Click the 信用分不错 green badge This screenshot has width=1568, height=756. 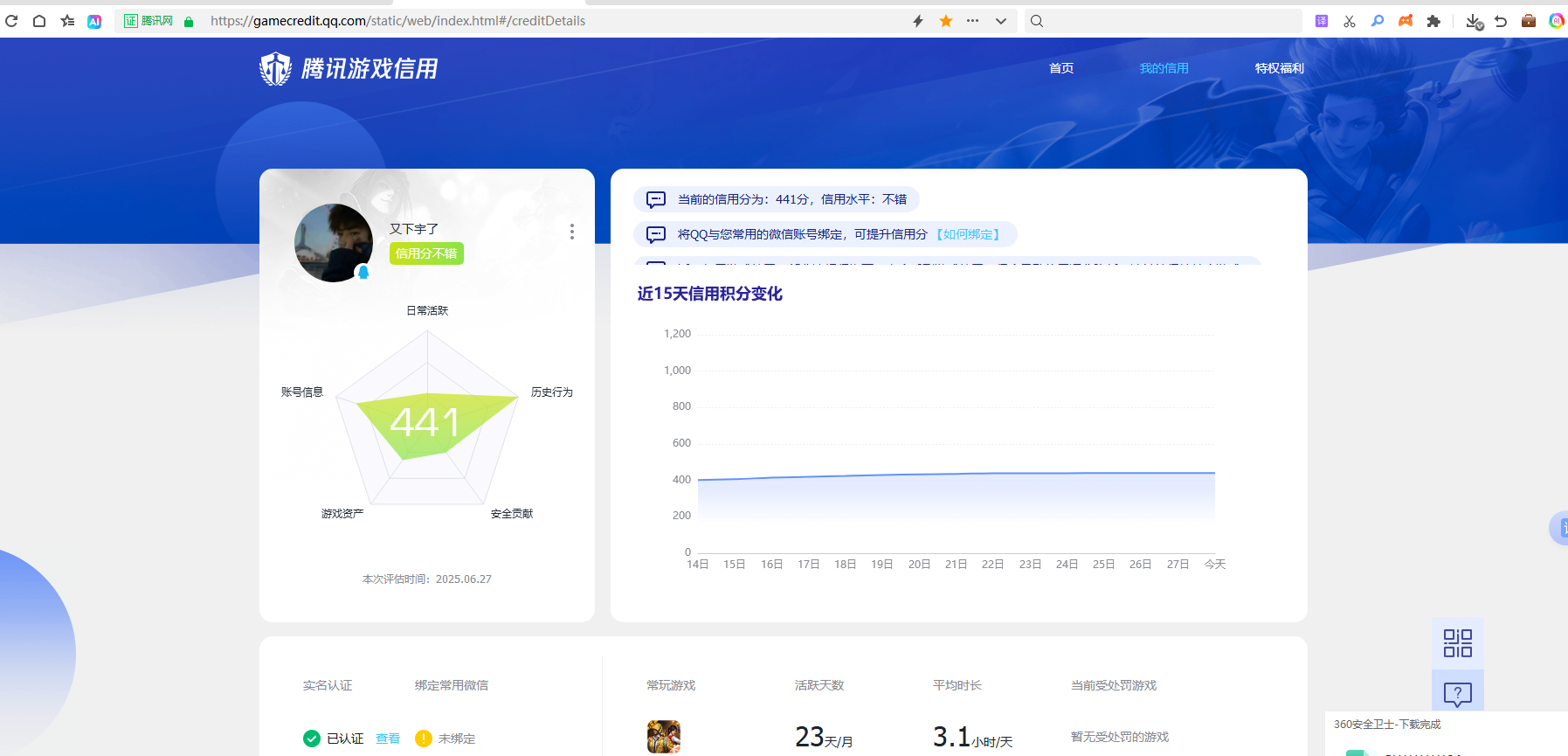click(x=426, y=253)
